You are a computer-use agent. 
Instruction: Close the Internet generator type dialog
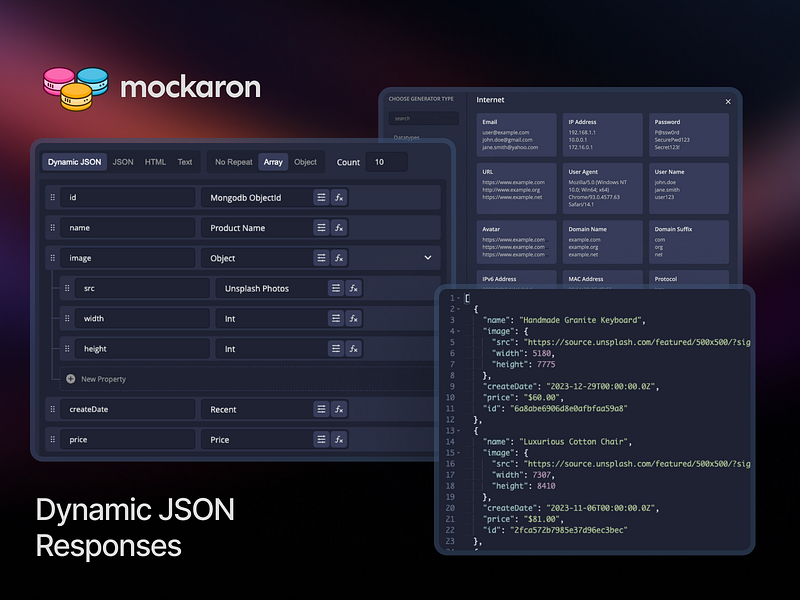[x=728, y=102]
